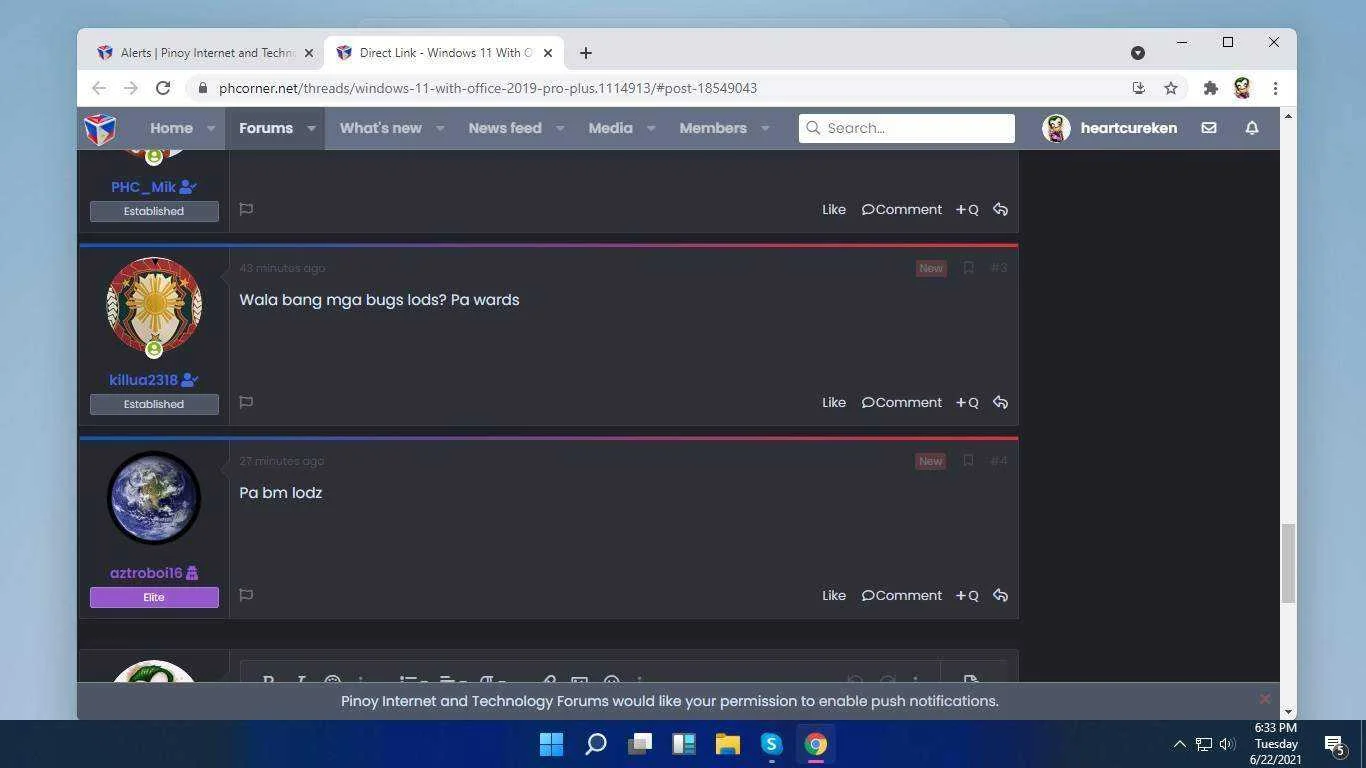
Task: Like killua2318's post
Action: (x=834, y=402)
